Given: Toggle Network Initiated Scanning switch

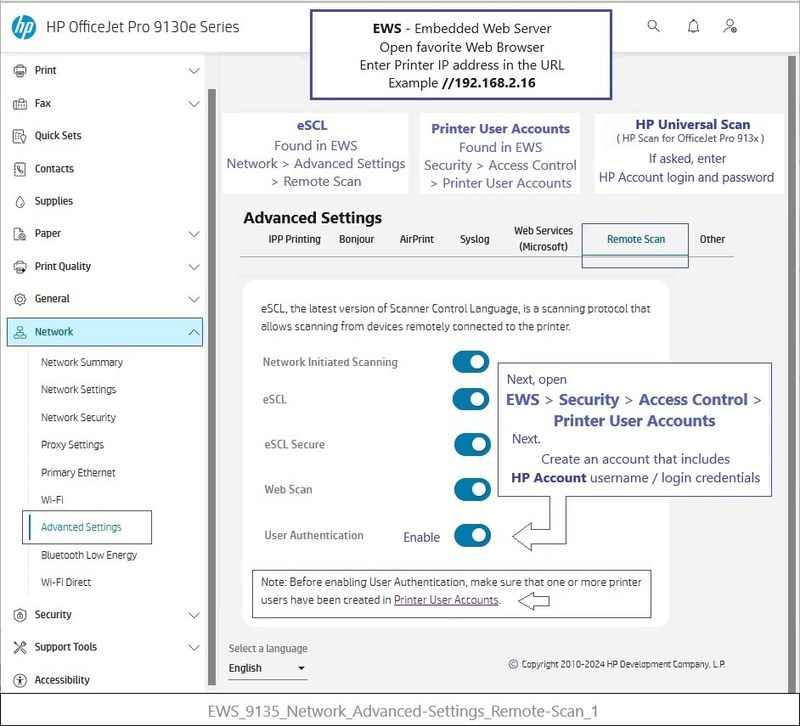Looking at the screenshot, I should tap(471, 362).
